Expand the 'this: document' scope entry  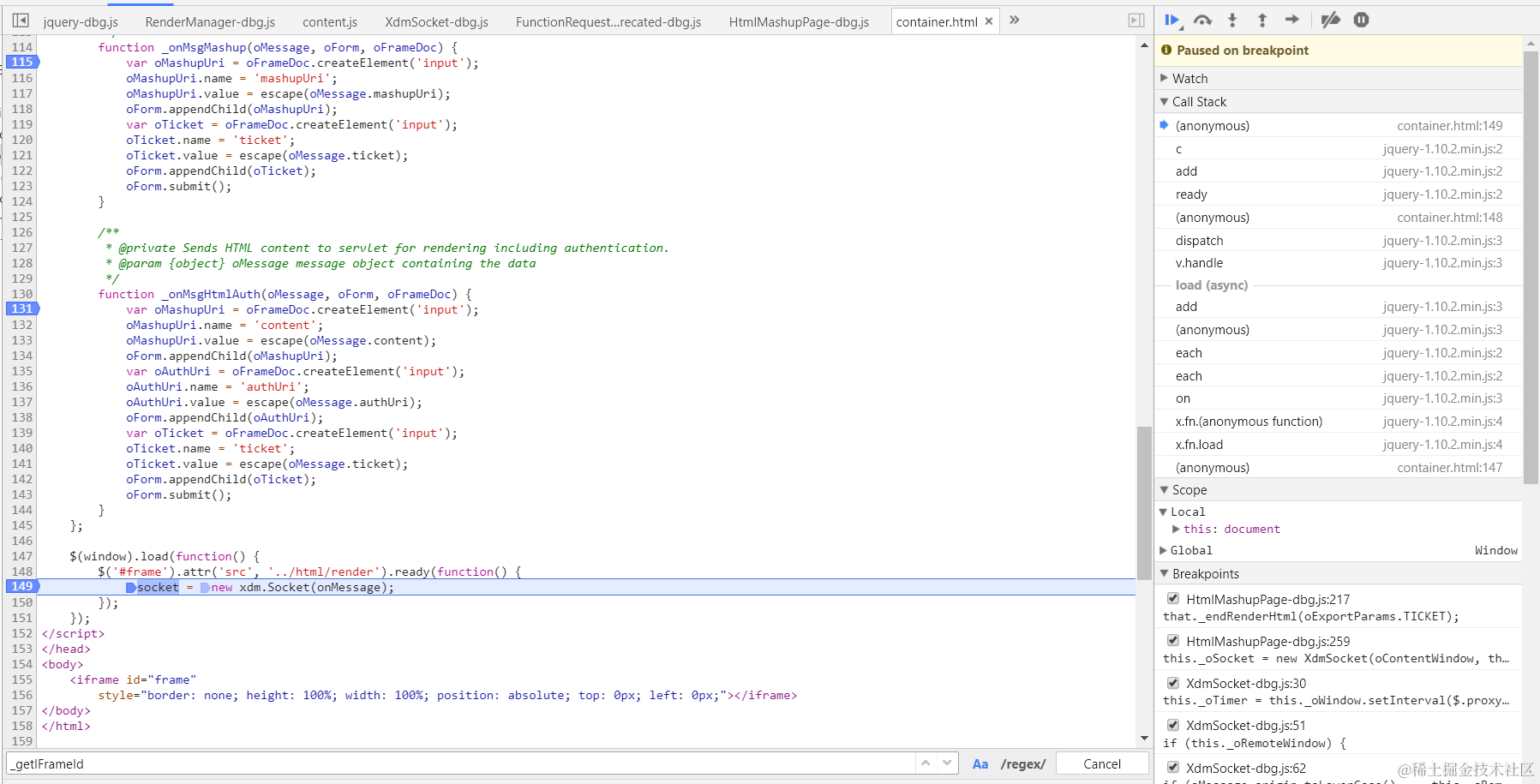pos(1177,530)
